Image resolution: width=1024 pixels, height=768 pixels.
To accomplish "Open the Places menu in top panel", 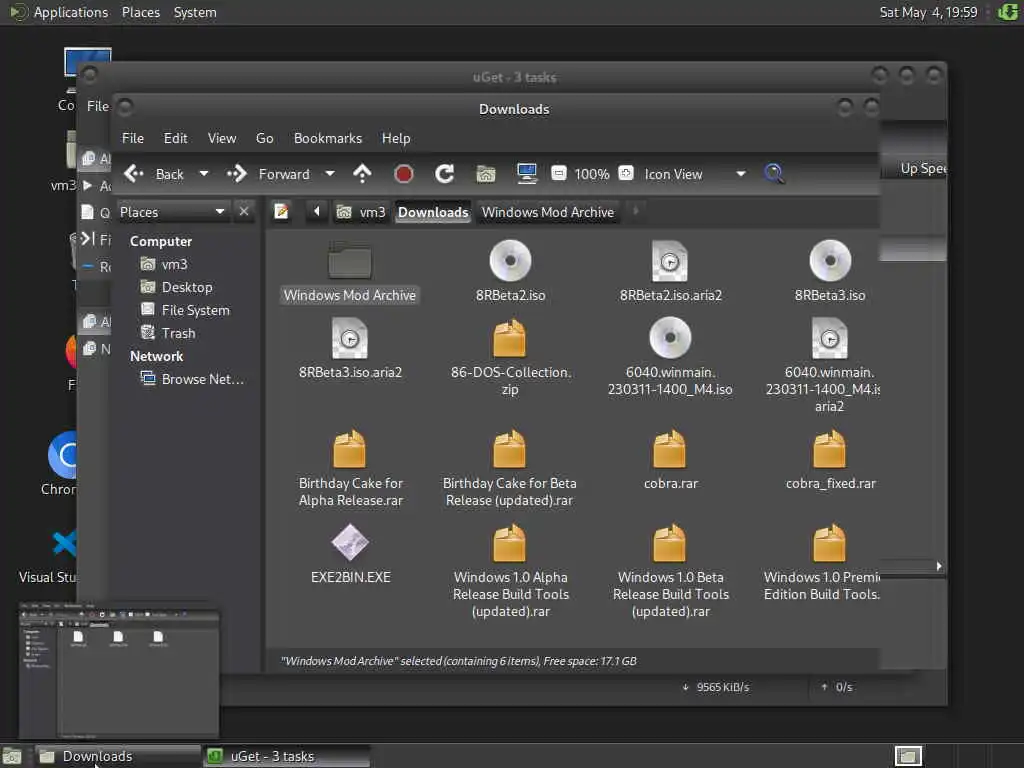I will (140, 12).
